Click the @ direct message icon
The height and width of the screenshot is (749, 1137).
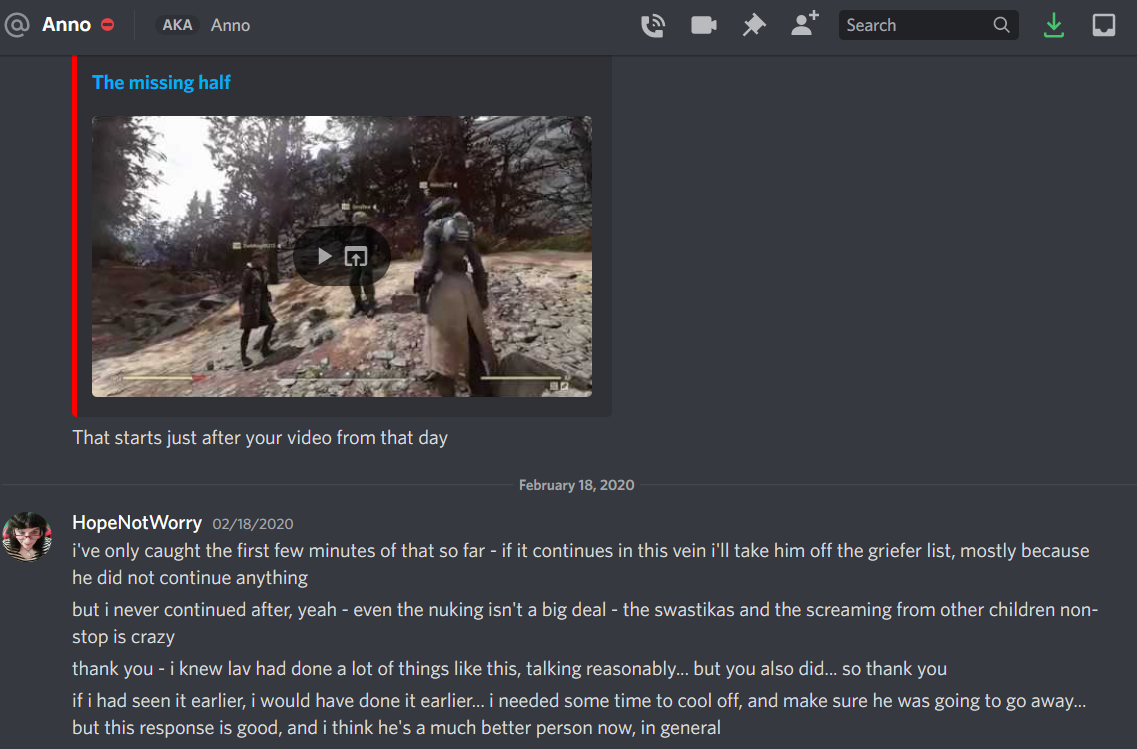(x=17, y=25)
